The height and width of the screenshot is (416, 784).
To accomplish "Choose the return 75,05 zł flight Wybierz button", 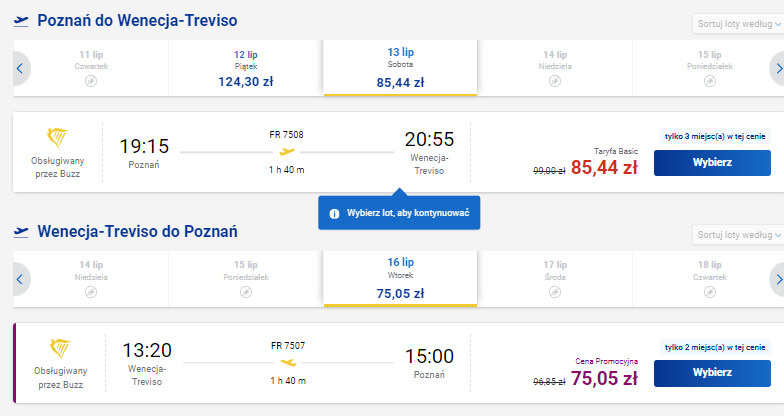I will point(712,373).
